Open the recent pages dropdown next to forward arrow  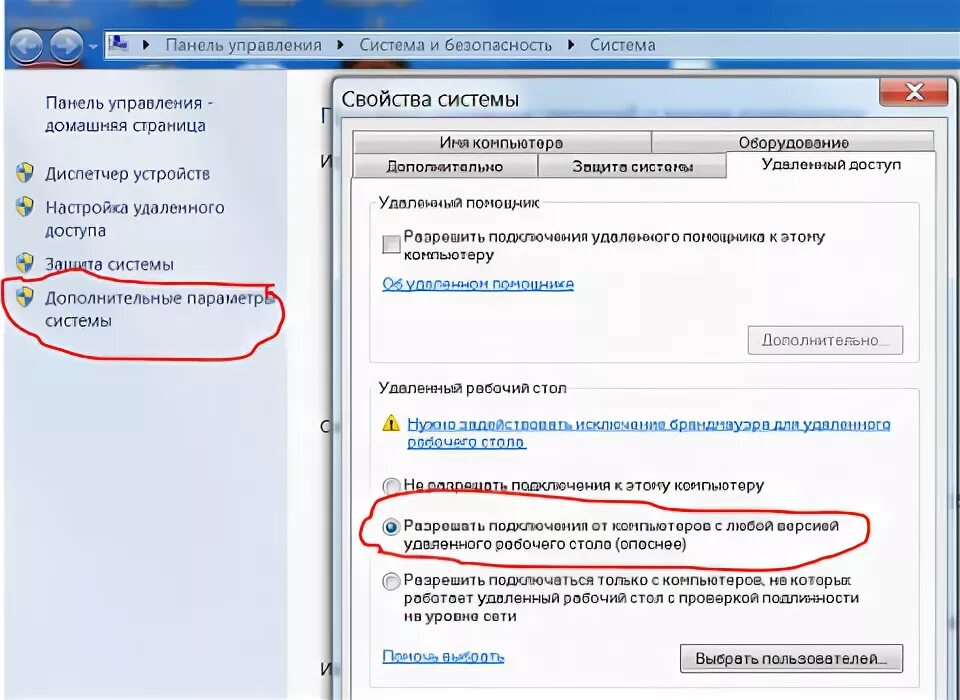[x=93, y=47]
